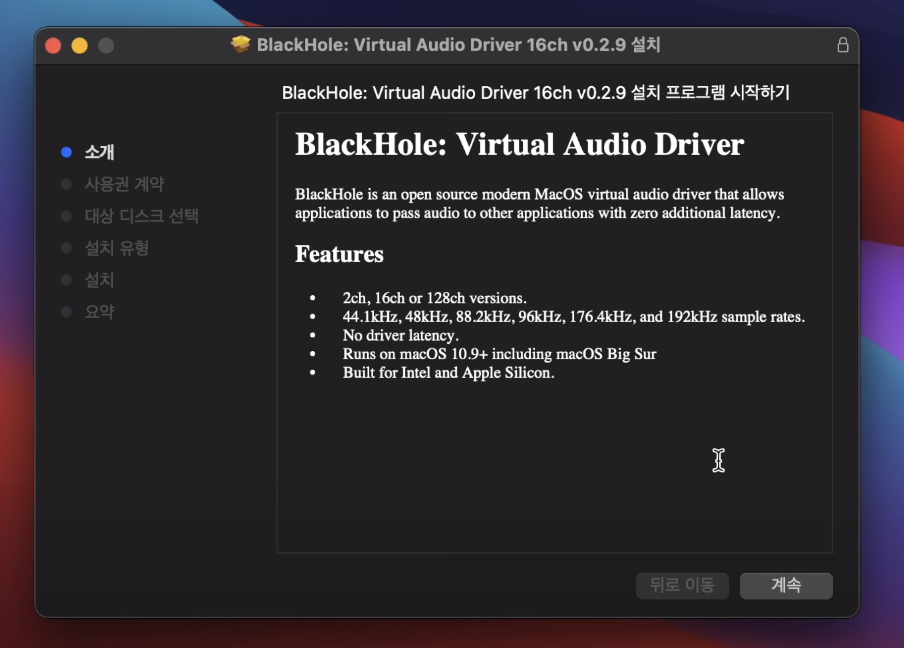The width and height of the screenshot is (904, 648).
Task: Select the 설치 유형 step
Action: 116,248
